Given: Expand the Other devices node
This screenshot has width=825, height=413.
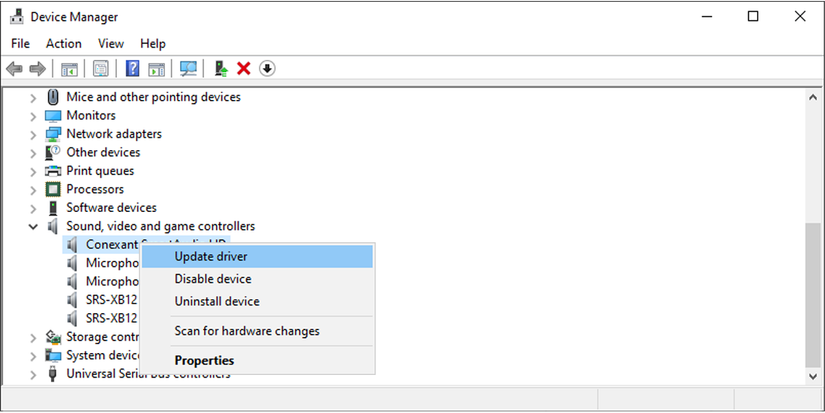Looking at the screenshot, I should click(33, 153).
